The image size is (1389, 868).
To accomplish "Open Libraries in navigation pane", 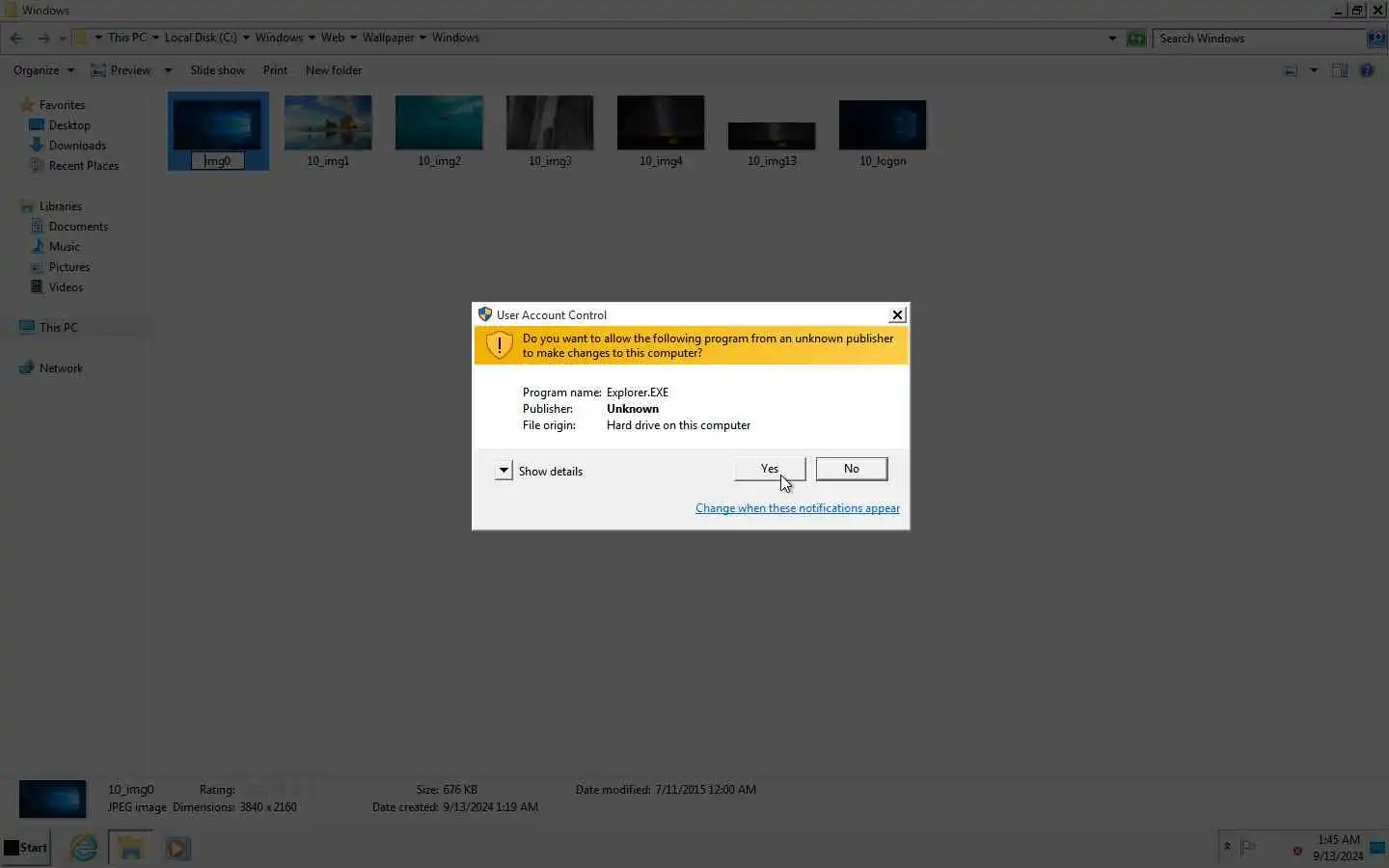I will click(61, 206).
